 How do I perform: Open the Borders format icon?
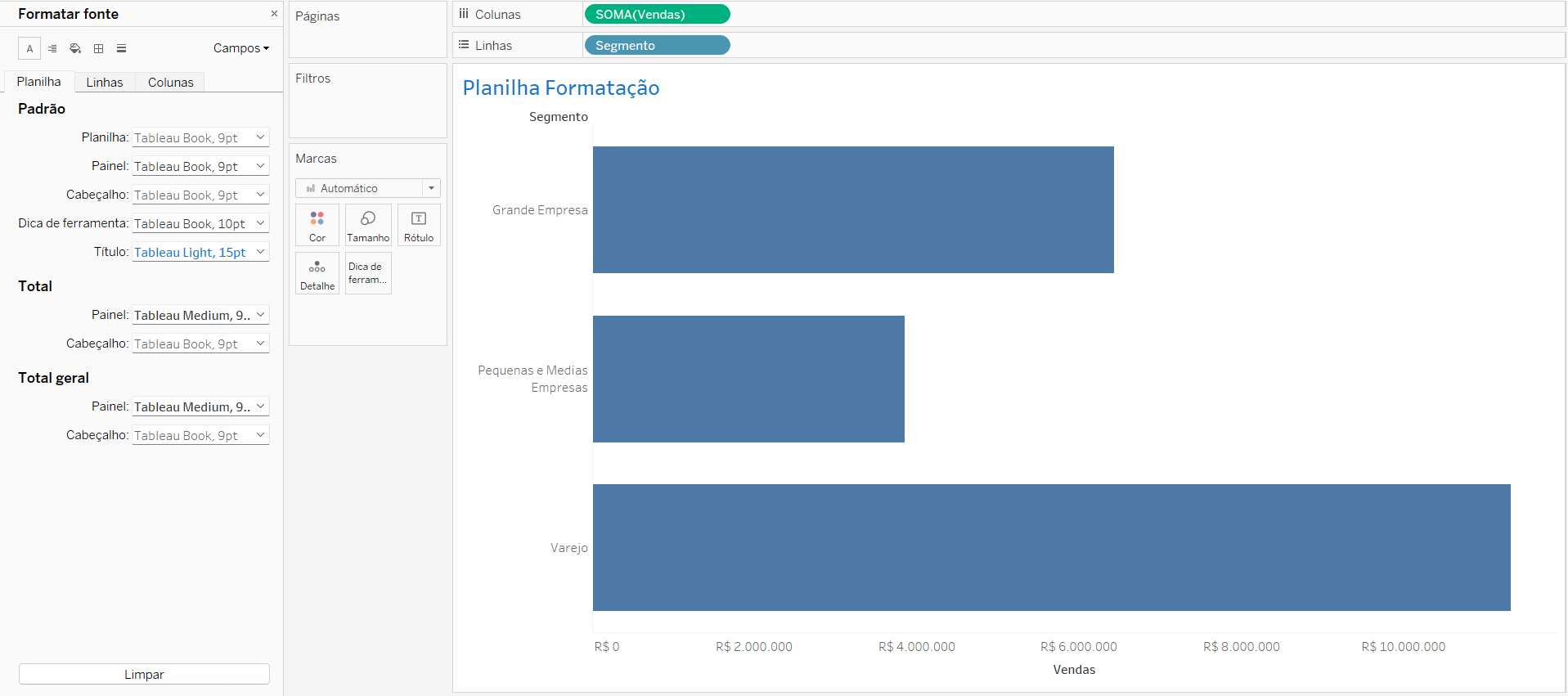point(98,48)
